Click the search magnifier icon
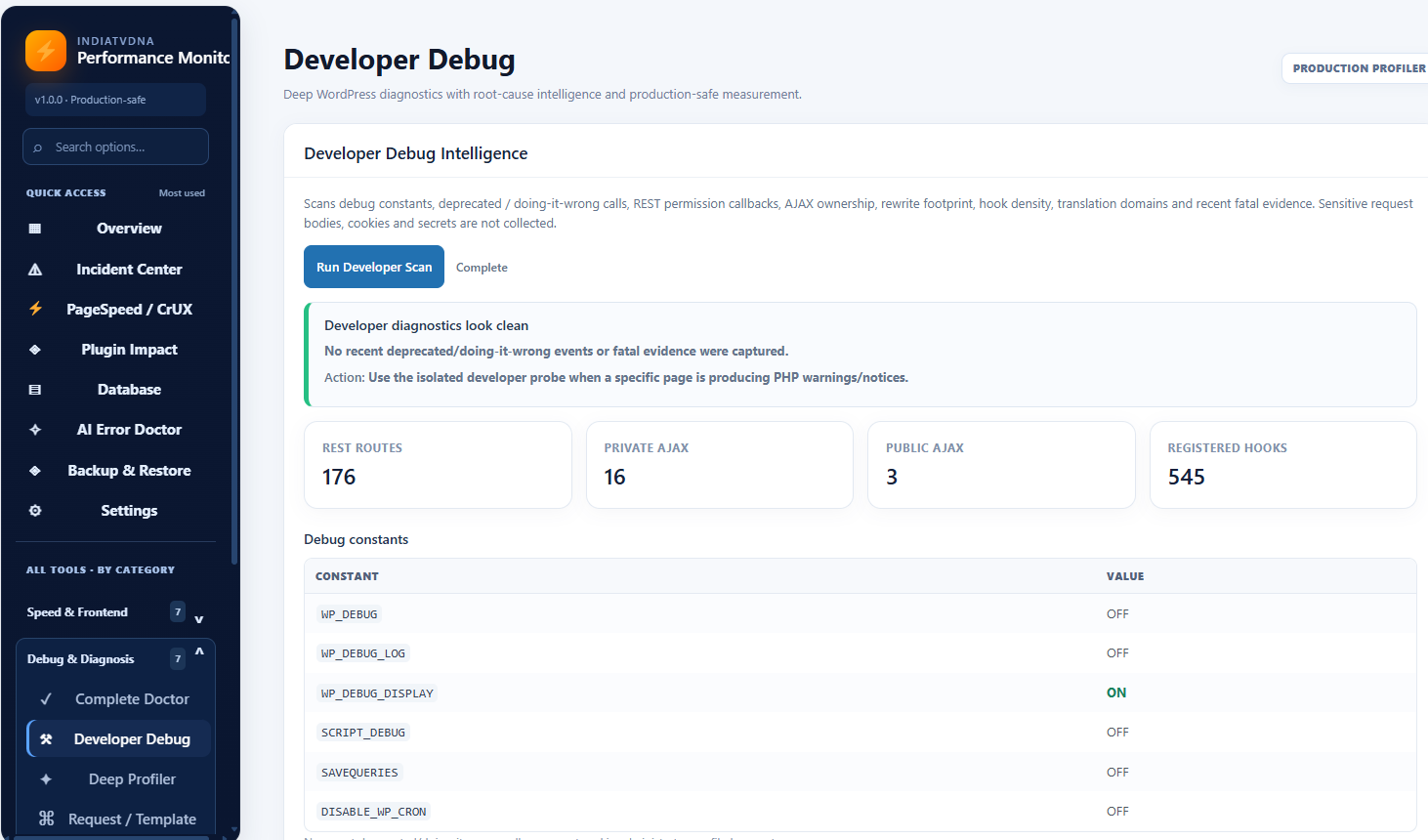This screenshot has width=1428, height=840. pyautogui.click(x=38, y=147)
